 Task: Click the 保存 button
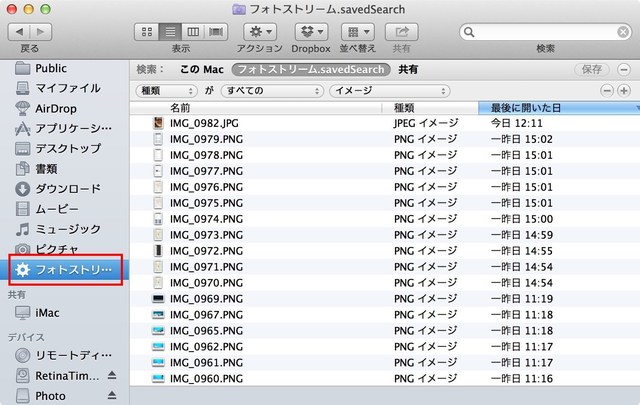[592, 70]
